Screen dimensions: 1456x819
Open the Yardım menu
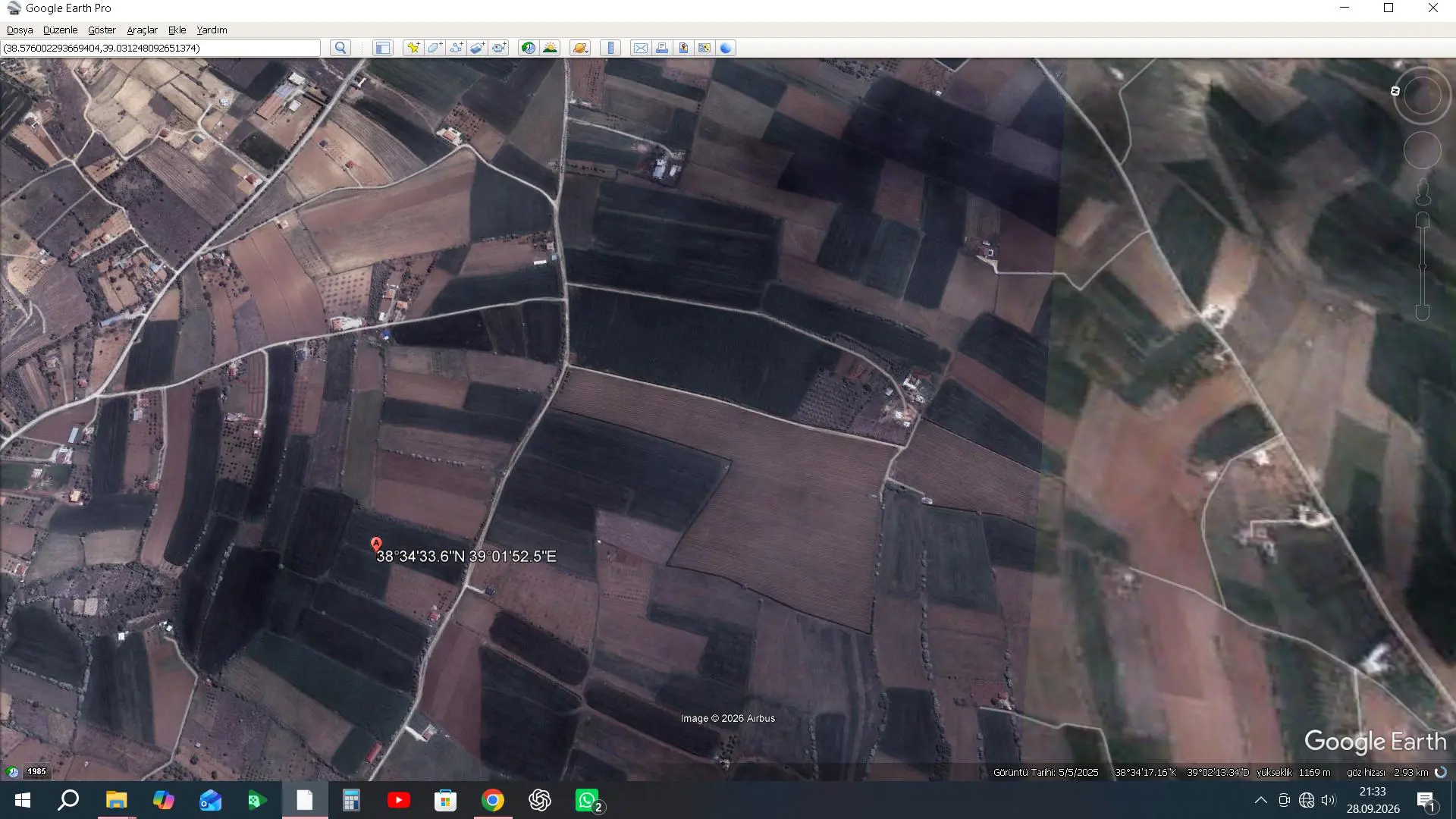[212, 30]
